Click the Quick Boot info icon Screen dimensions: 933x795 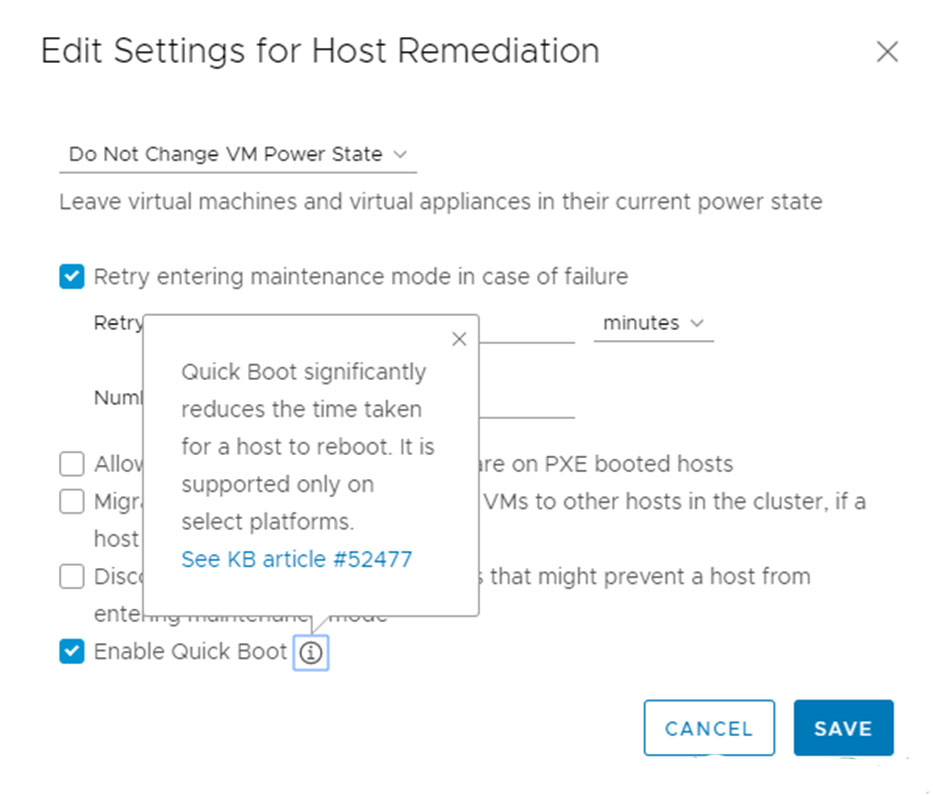pyautogui.click(x=311, y=653)
